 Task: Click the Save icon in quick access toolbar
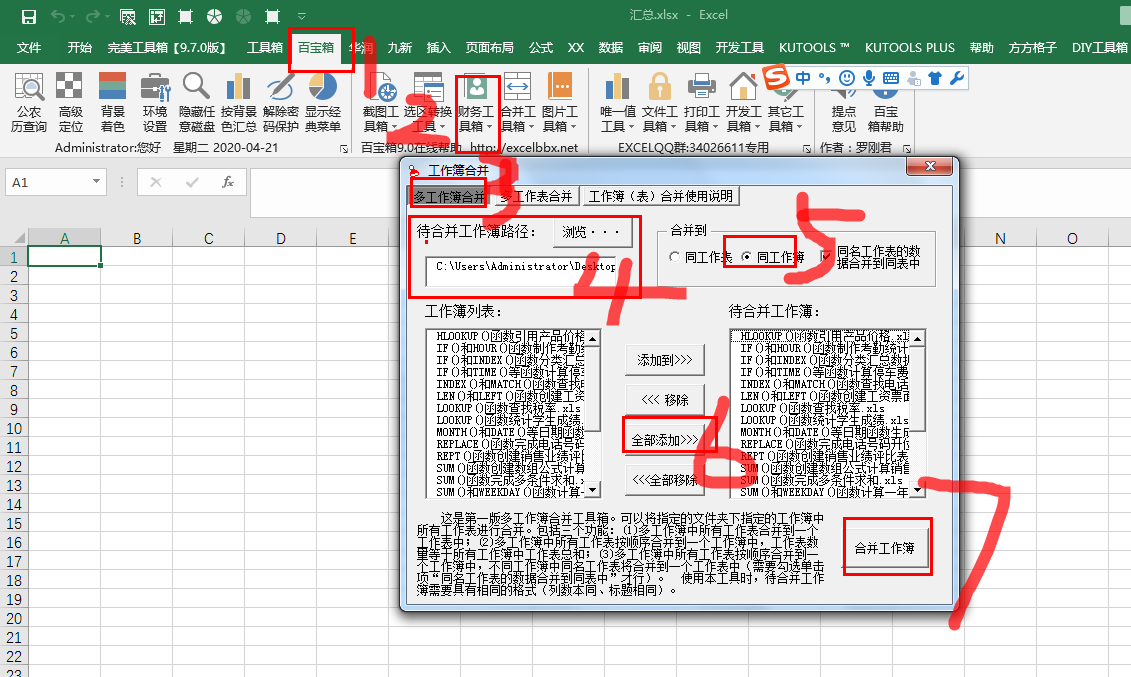tap(29, 16)
